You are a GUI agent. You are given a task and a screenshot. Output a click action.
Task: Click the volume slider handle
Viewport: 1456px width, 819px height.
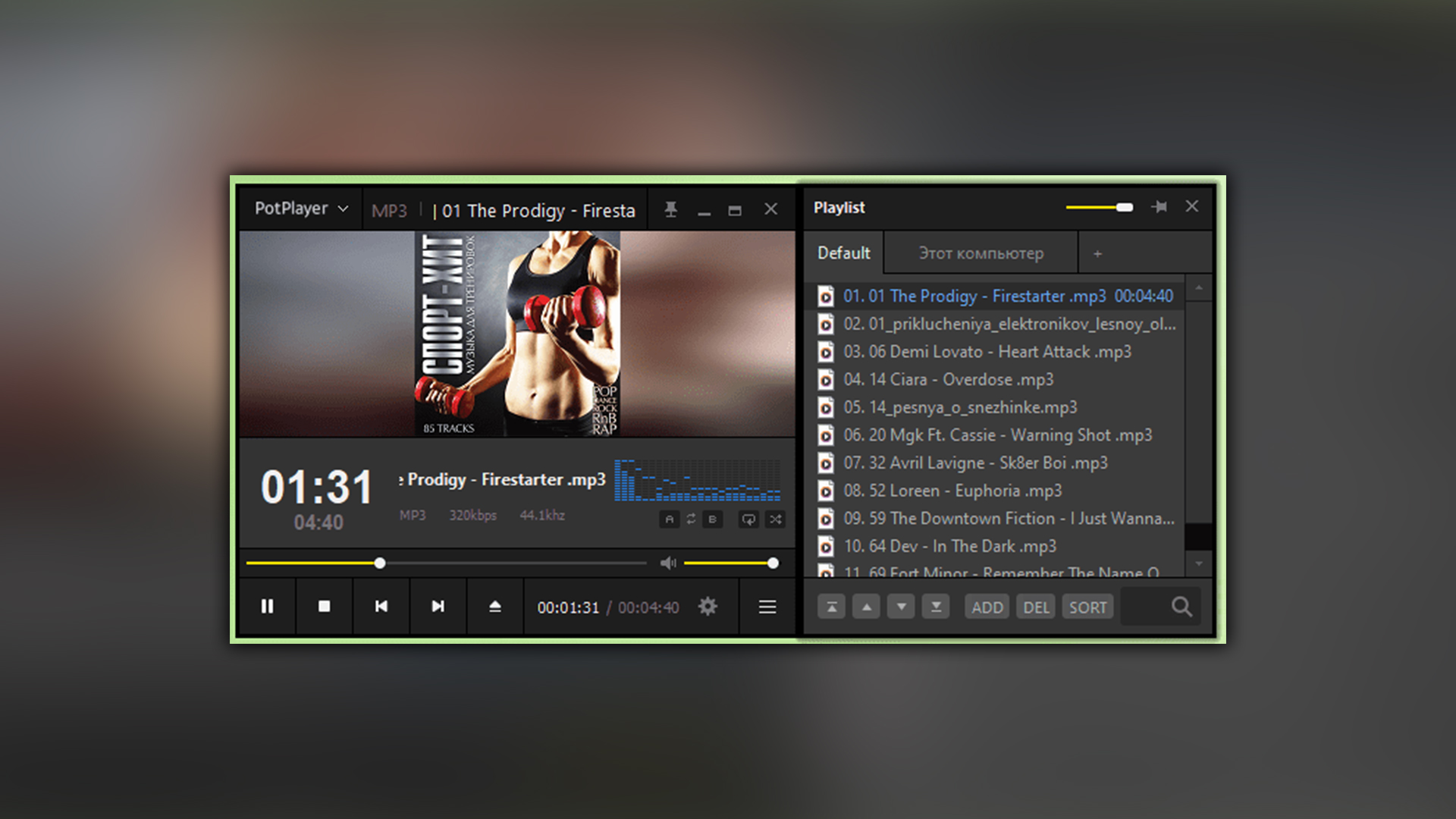[x=773, y=563]
